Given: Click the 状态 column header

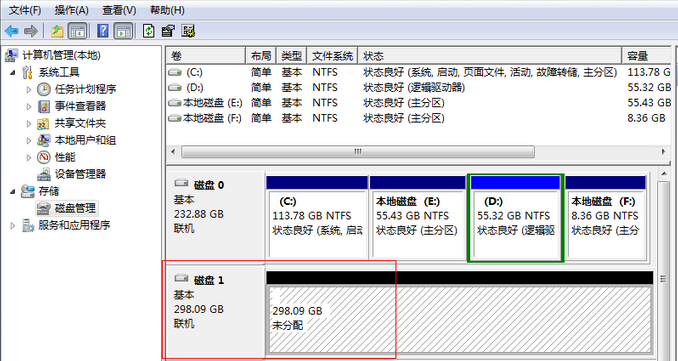Looking at the screenshot, I should pyautogui.click(x=490, y=56).
